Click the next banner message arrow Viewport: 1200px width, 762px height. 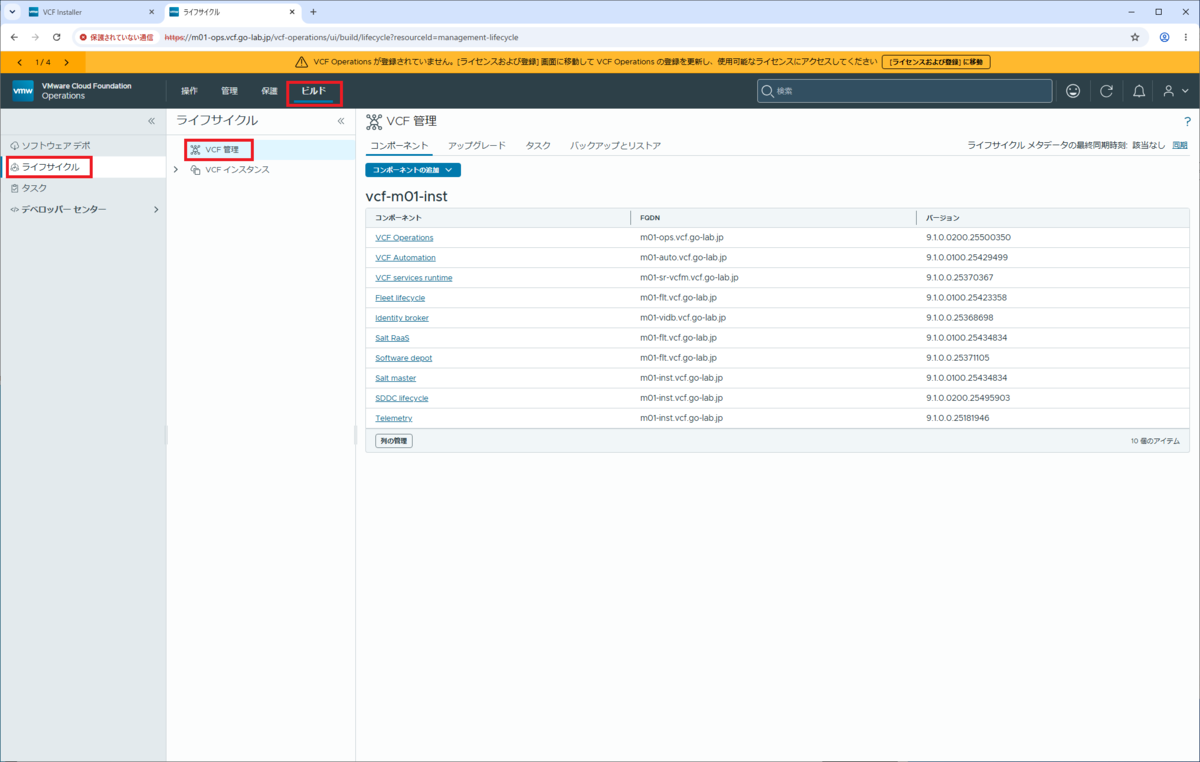tap(66, 62)
